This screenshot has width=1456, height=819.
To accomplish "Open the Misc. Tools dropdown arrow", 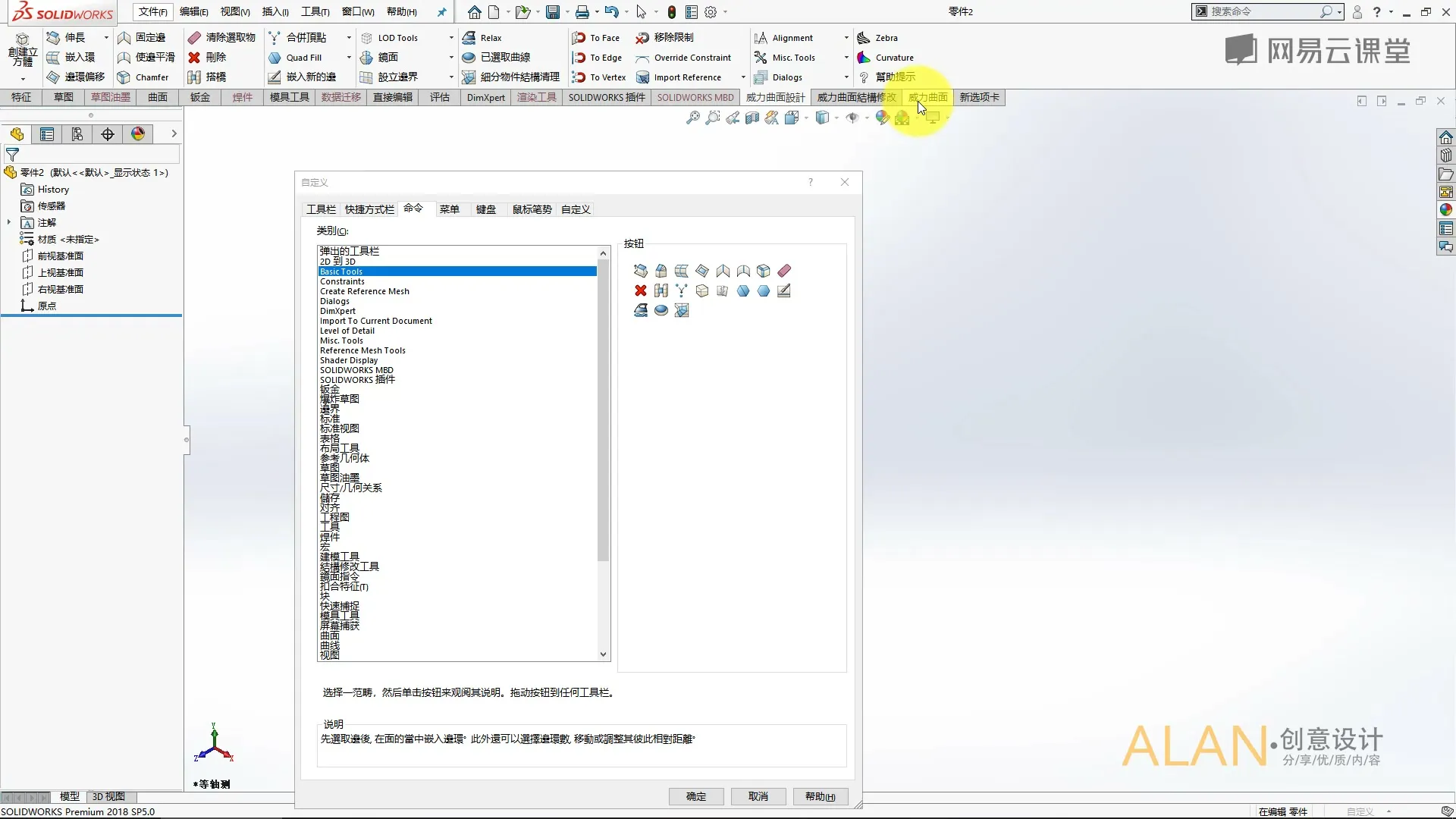I will pyautogui.click(x=846, y=58).
